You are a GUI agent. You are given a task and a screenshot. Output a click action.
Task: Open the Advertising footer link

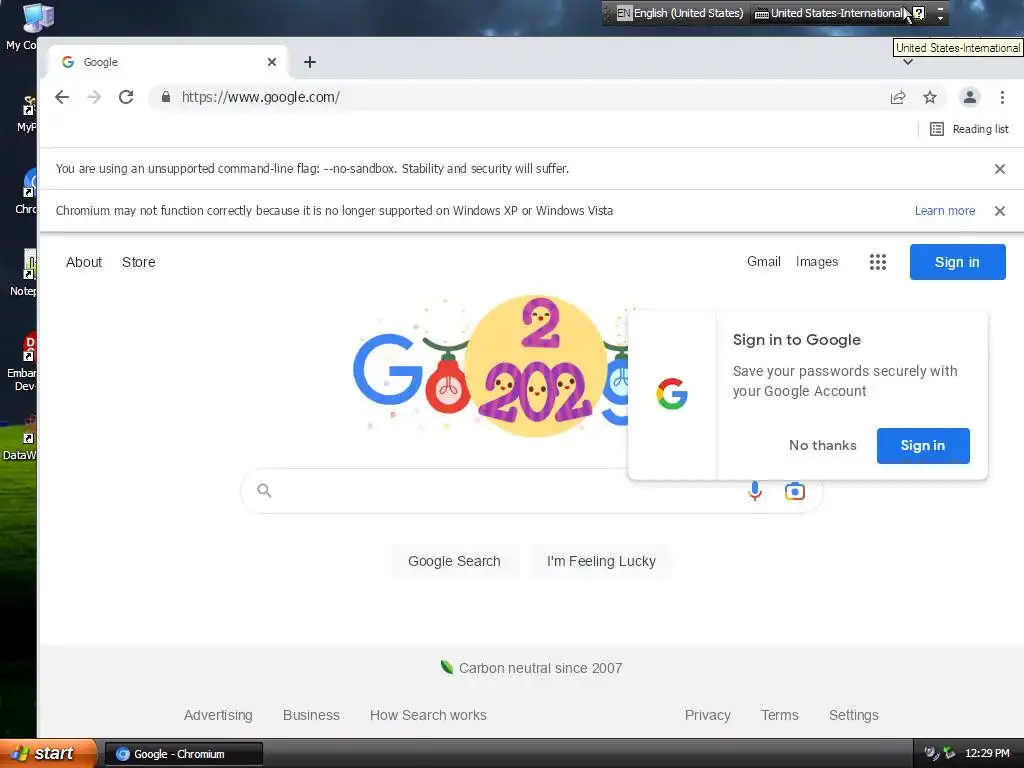218,715
